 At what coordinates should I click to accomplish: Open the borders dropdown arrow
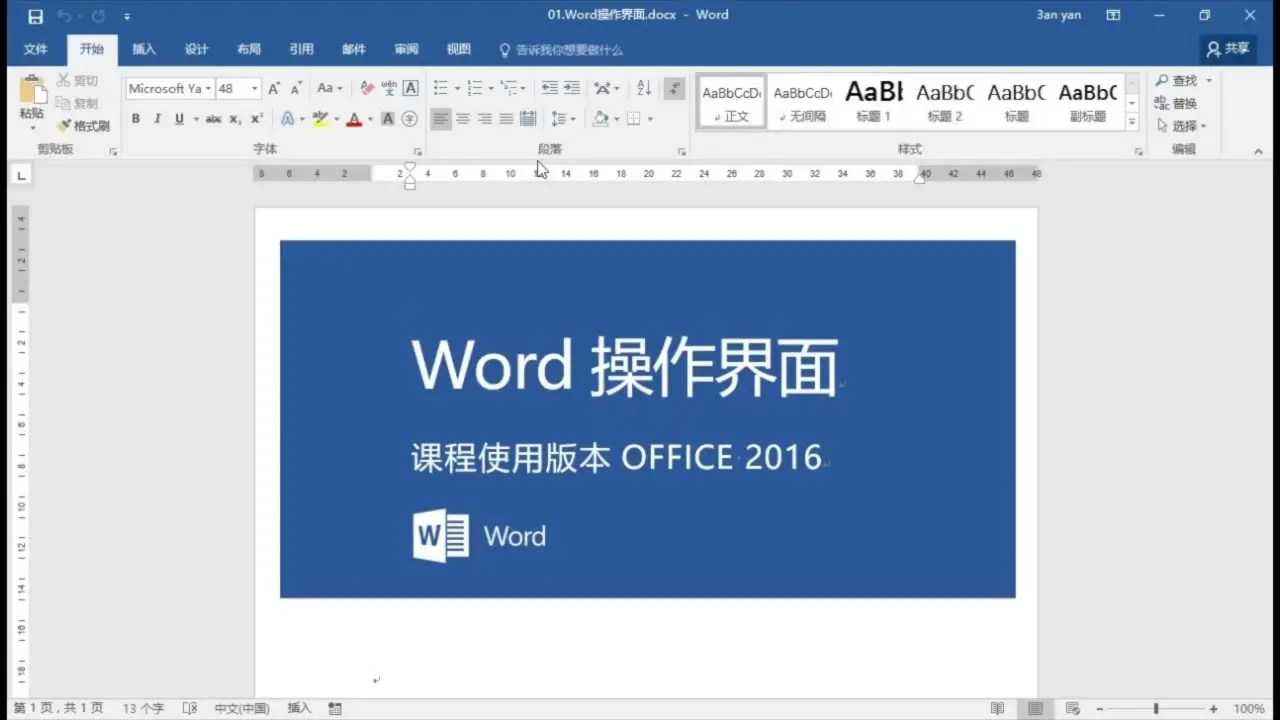click(650, 119)
